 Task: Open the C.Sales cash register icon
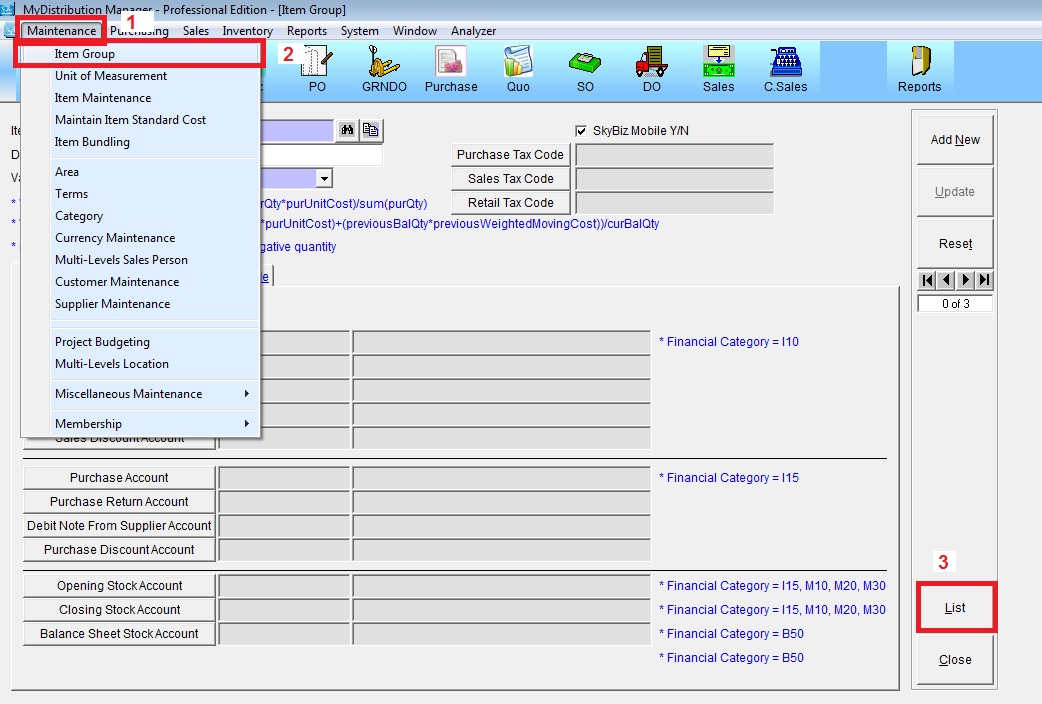coord(785,66)
